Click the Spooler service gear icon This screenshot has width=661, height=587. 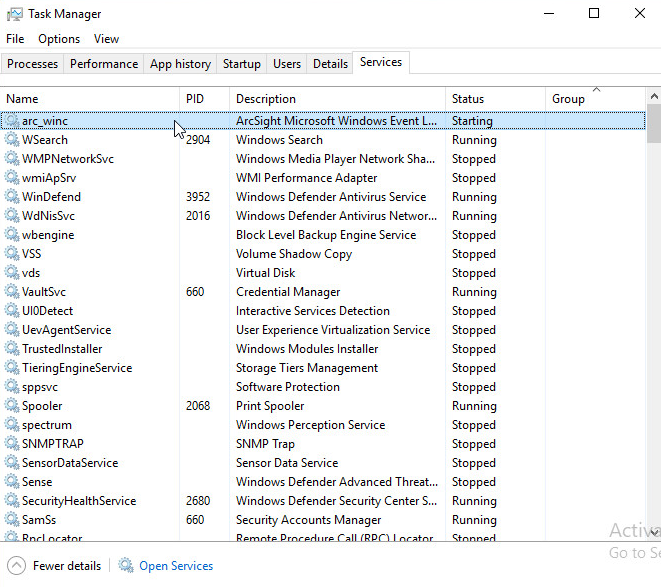[x=12, y=406]
